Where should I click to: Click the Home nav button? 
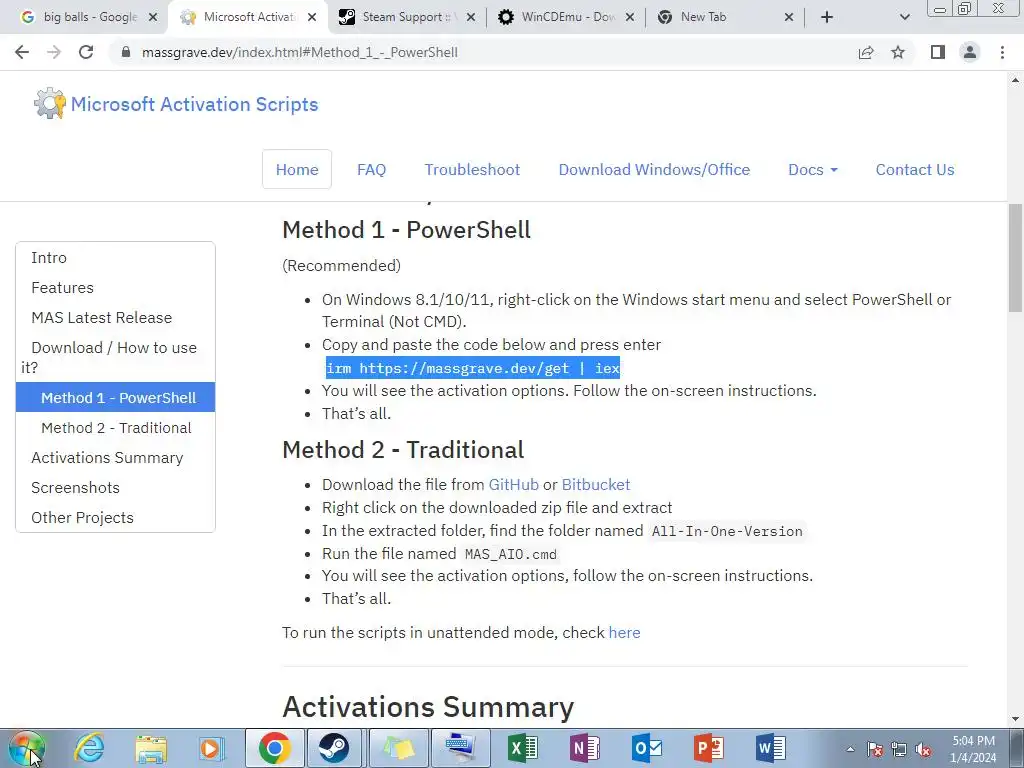297,169
